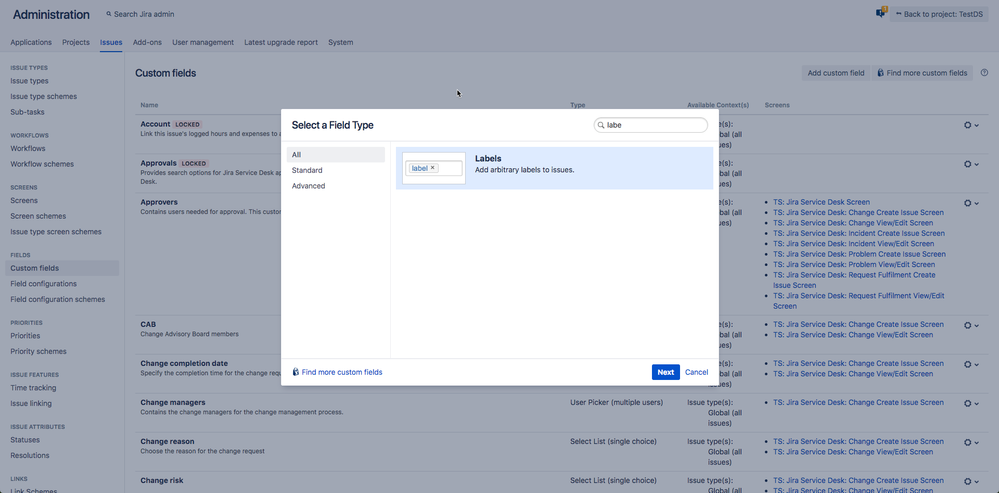Open Sub-tasks in sidebar
Image resolution: width=999 pixels, height=493 pixels.
(x=27, y=112)
